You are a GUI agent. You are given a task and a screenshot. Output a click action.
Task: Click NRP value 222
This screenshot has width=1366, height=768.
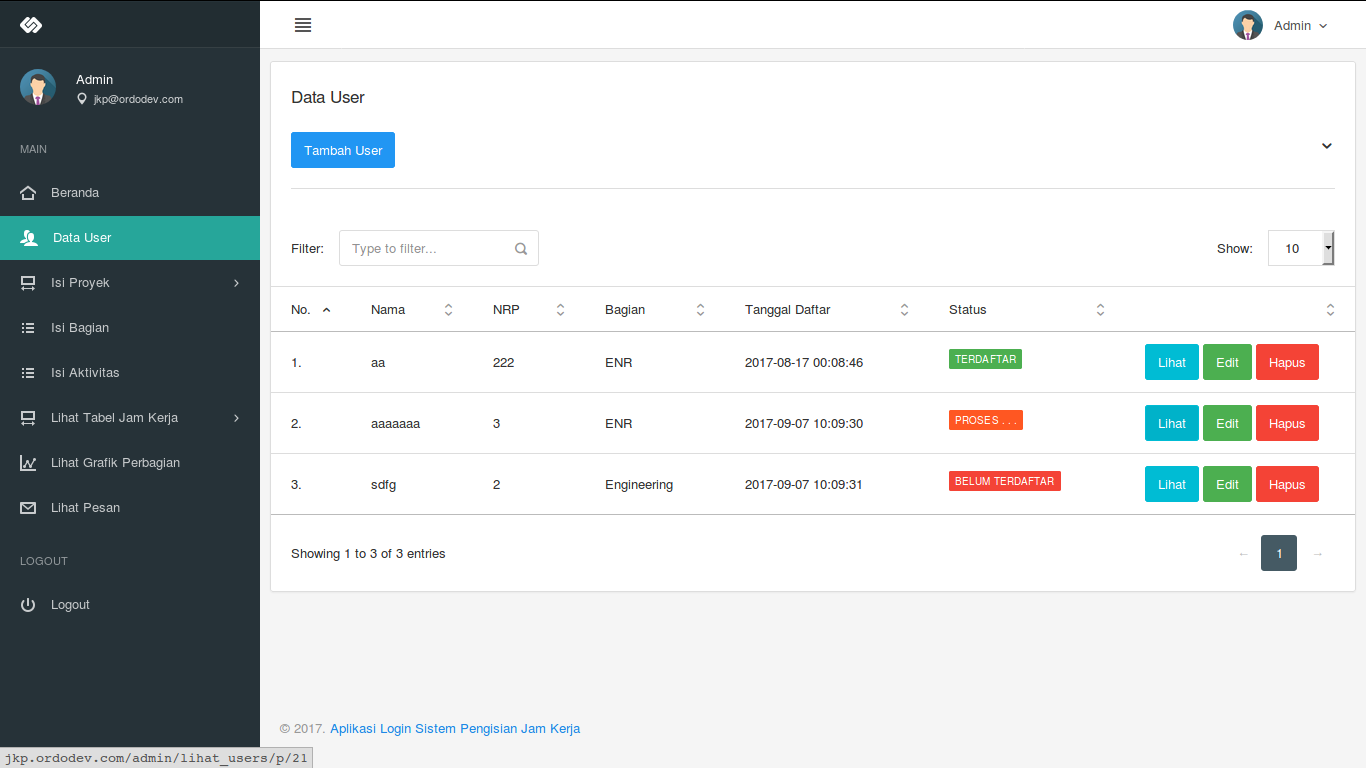[504, 363]
